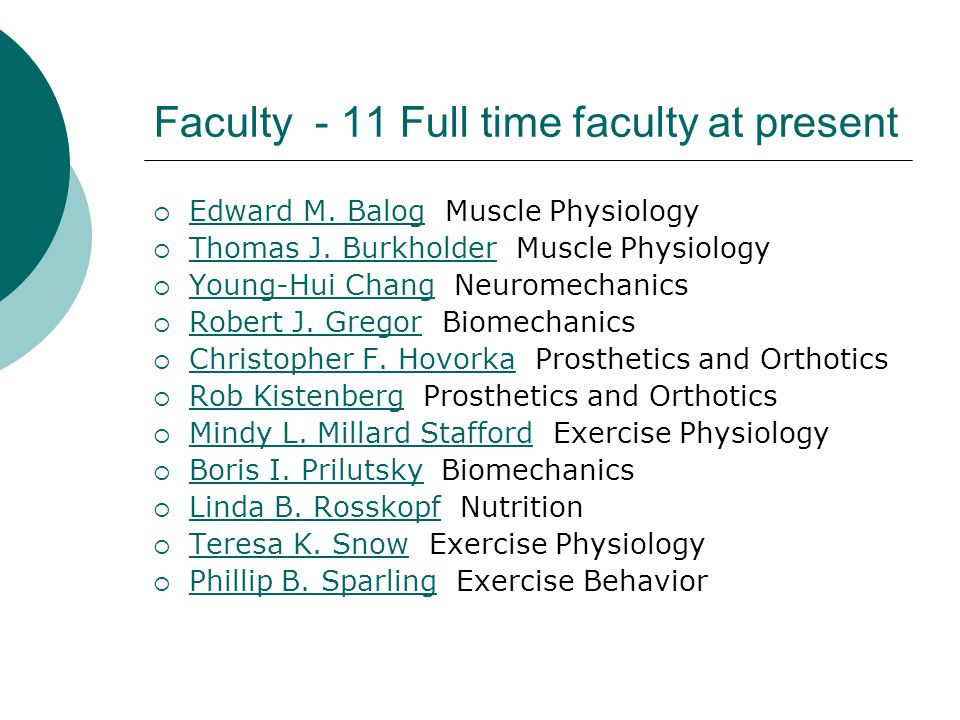Click the Boris I. Prilutsky link
Viewport: 960px width, 720px height.
coord(306,471)
